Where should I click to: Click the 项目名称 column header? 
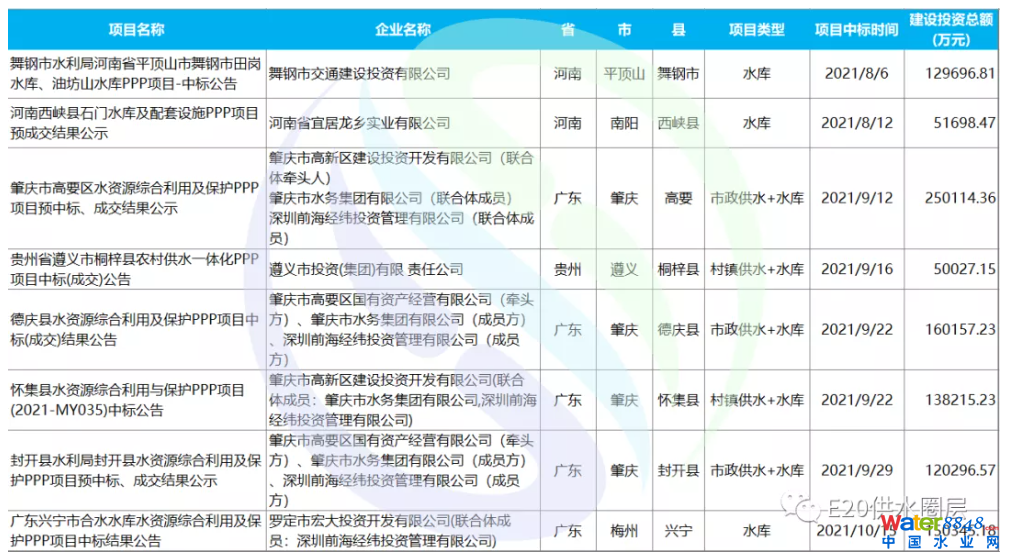tap(136, 30)
